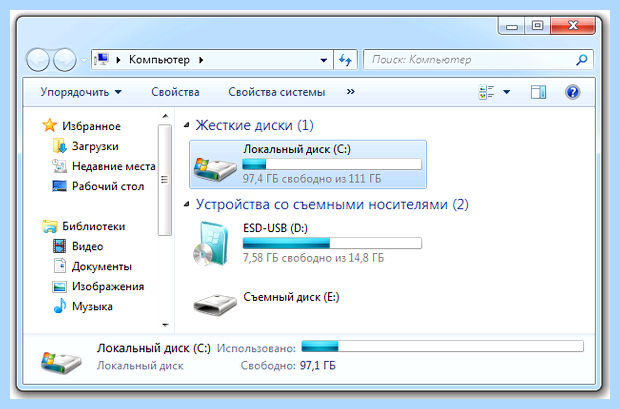Select Библиотеки in navigation pane

click(x=94, y=226)
